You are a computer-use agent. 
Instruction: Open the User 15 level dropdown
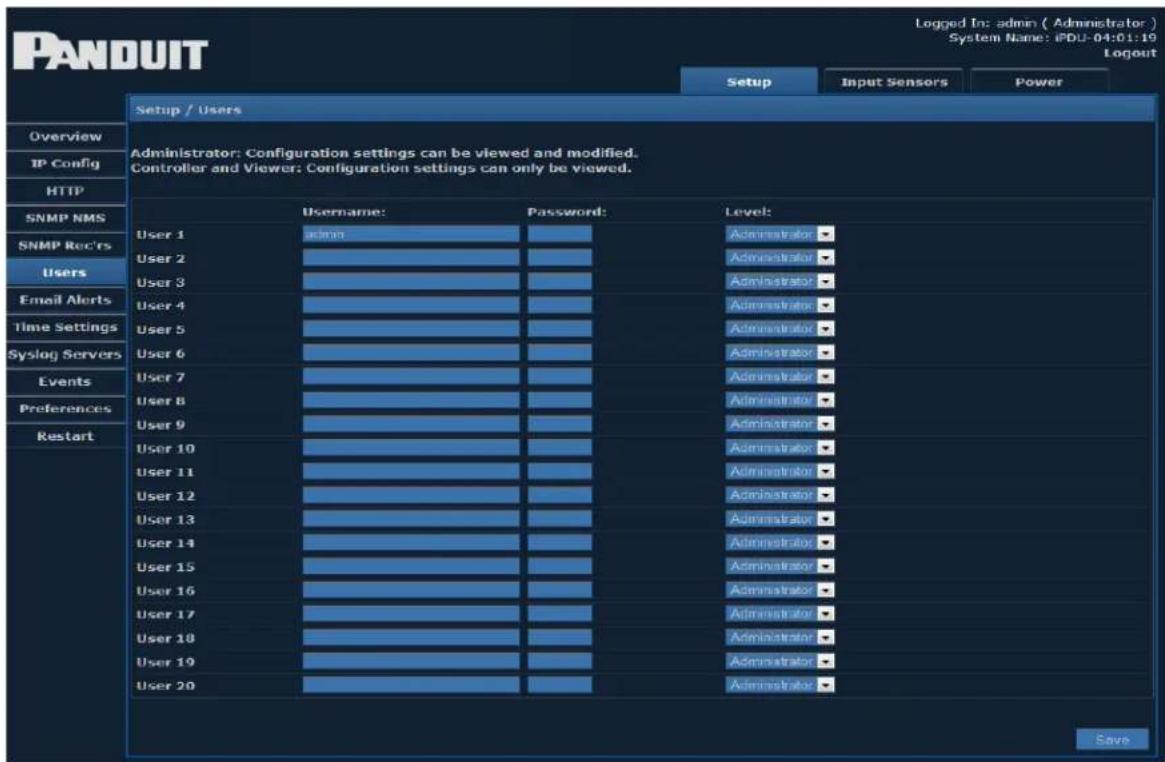pyautogui.click(x=780, y=567)
